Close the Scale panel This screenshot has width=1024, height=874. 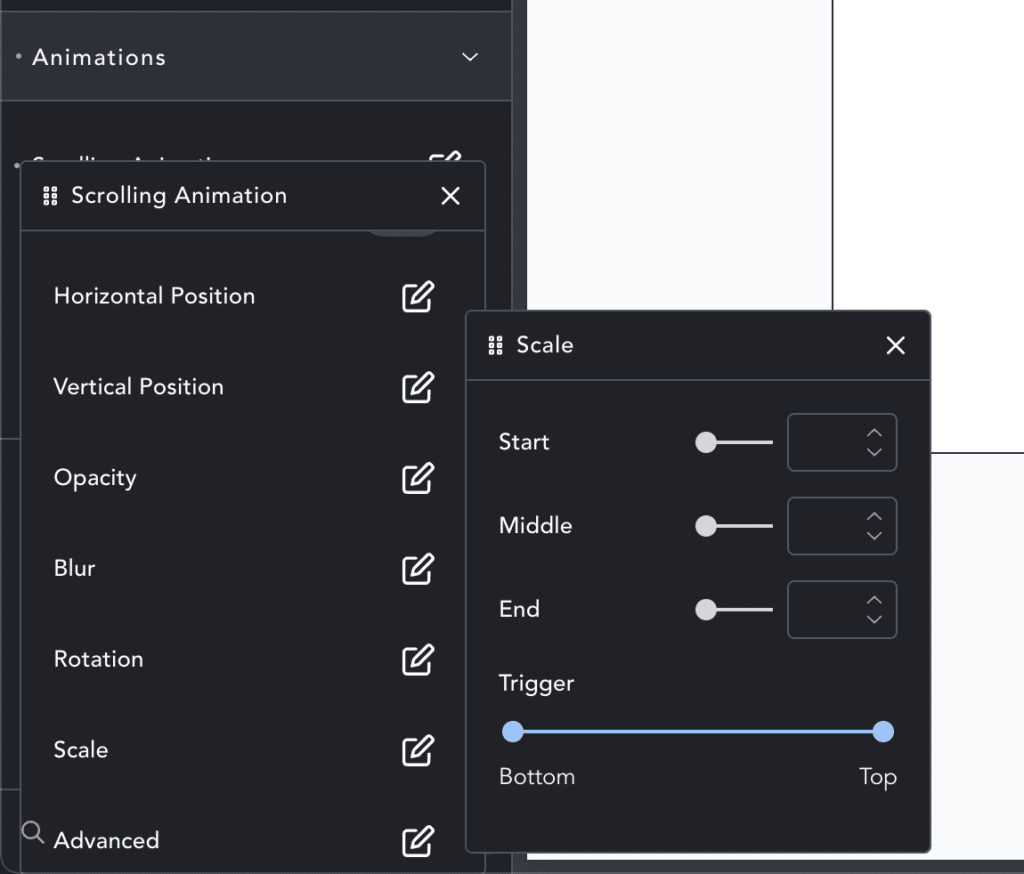click(x=895, y=346)
